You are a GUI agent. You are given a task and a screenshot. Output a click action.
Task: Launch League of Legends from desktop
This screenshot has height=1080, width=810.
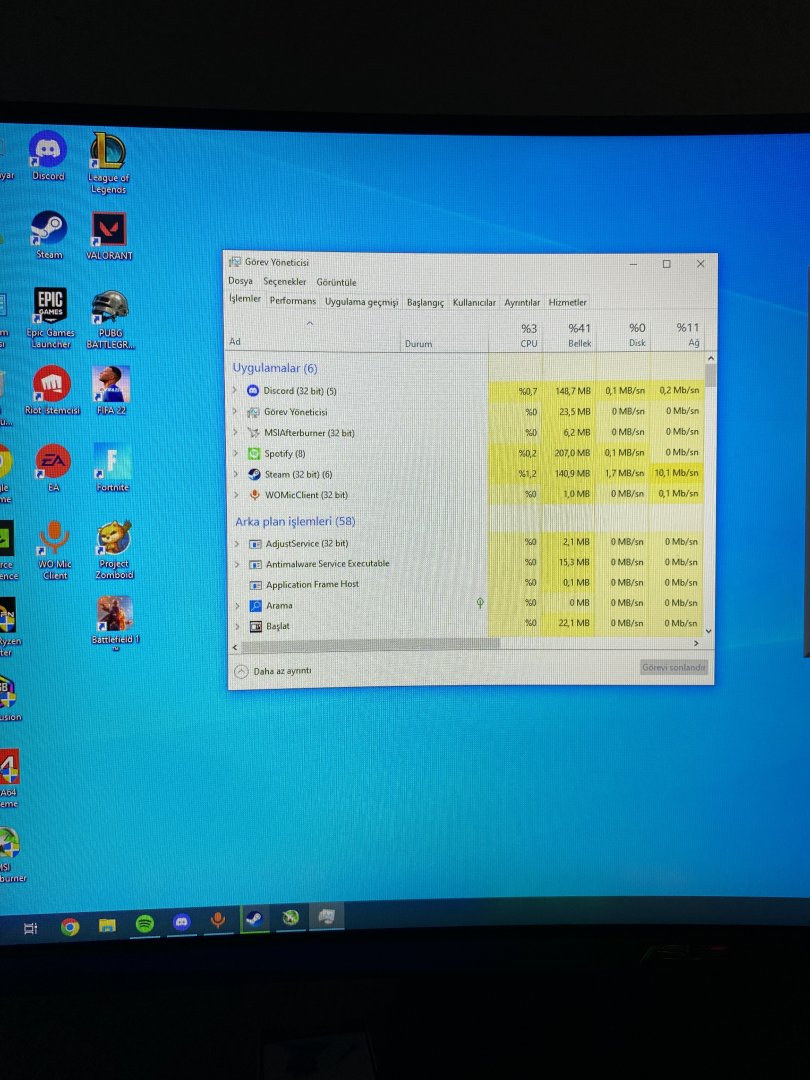click(108, 163)
